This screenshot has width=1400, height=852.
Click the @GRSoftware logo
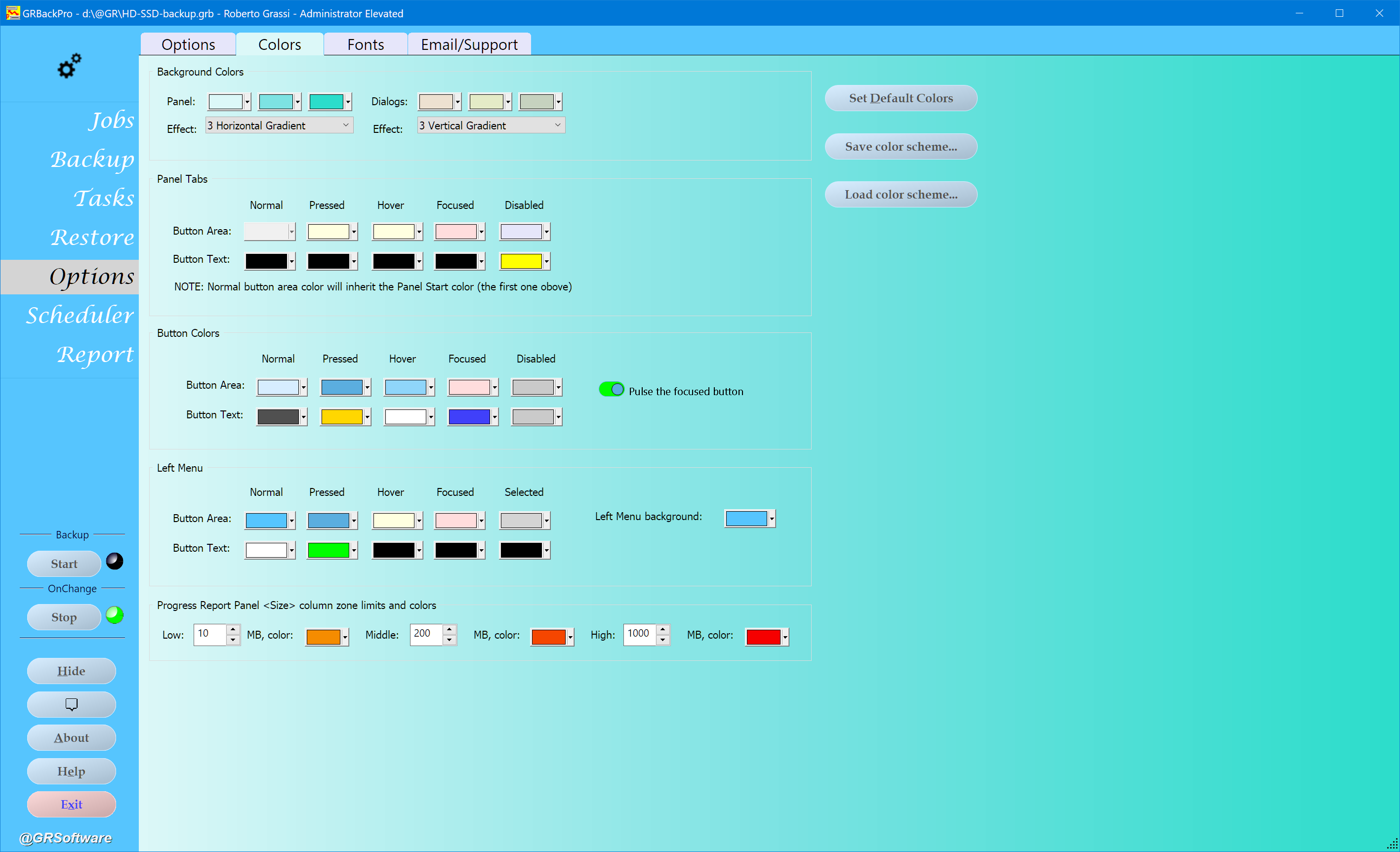pyautogui.click(x=66, y=837)
